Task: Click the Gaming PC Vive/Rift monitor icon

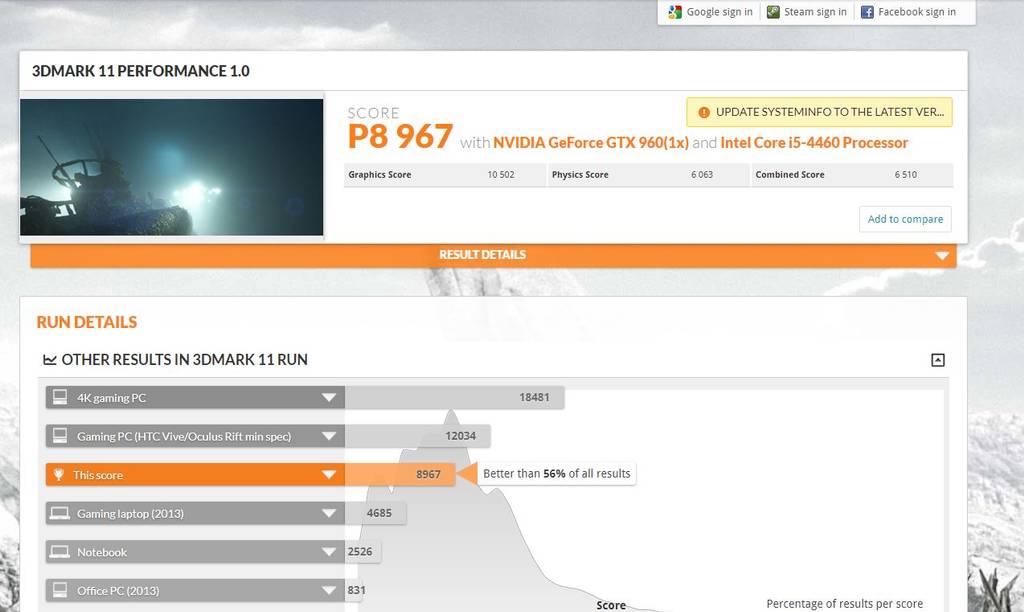Action: (x=59, y=436)
